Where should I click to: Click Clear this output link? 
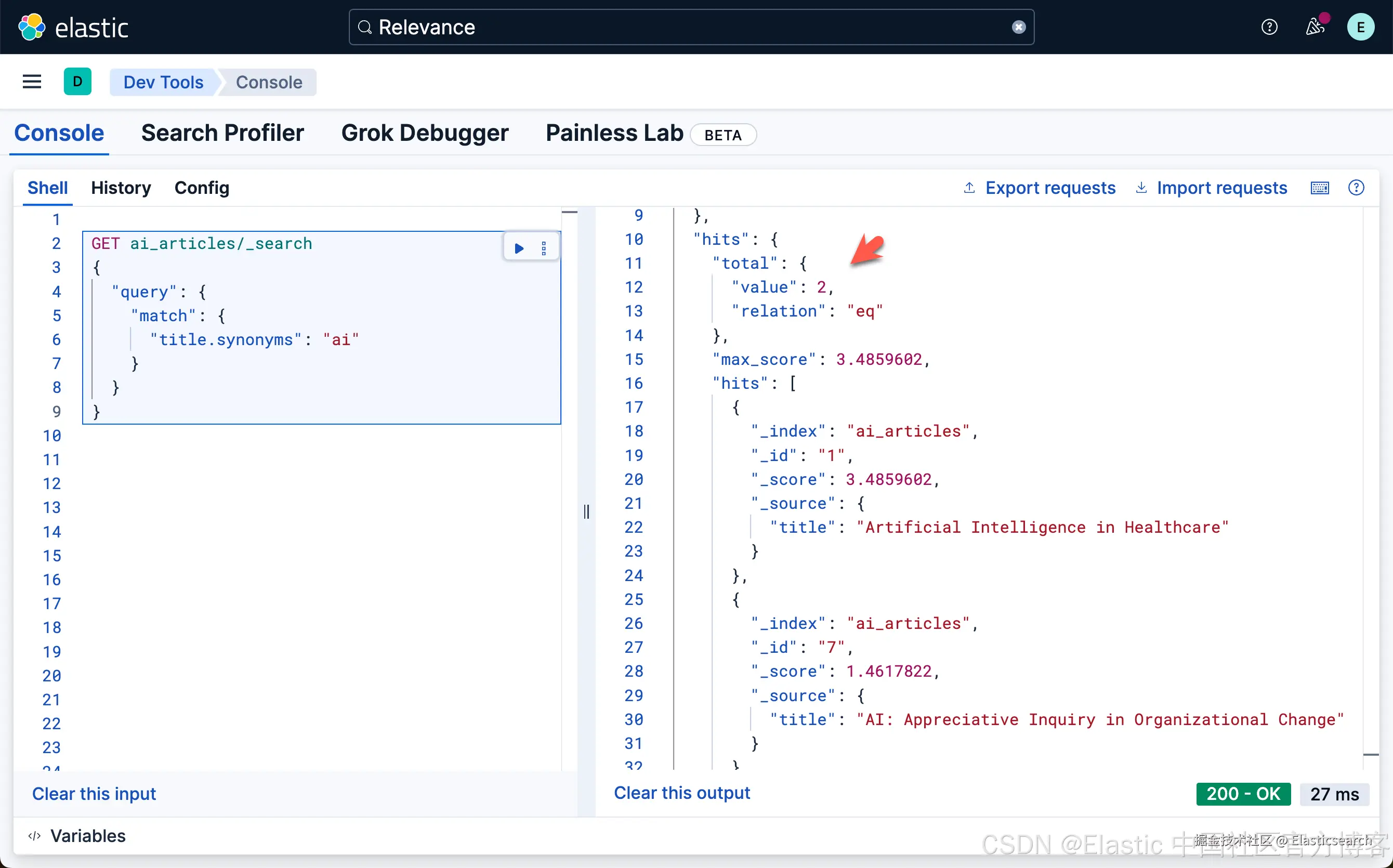(681, 793)
